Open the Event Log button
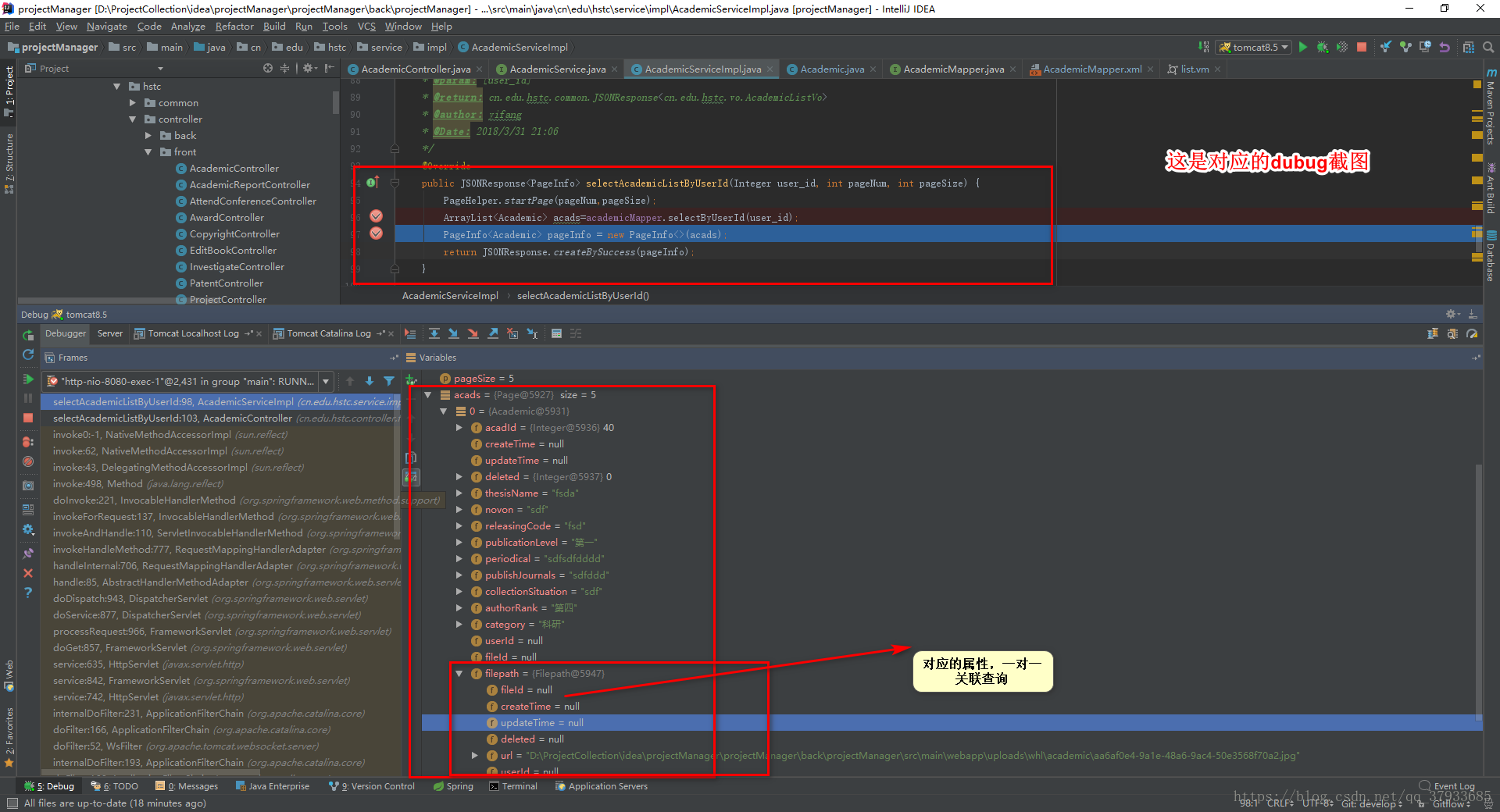This screenshot has width=1500, height=812. pos(1447,786)
